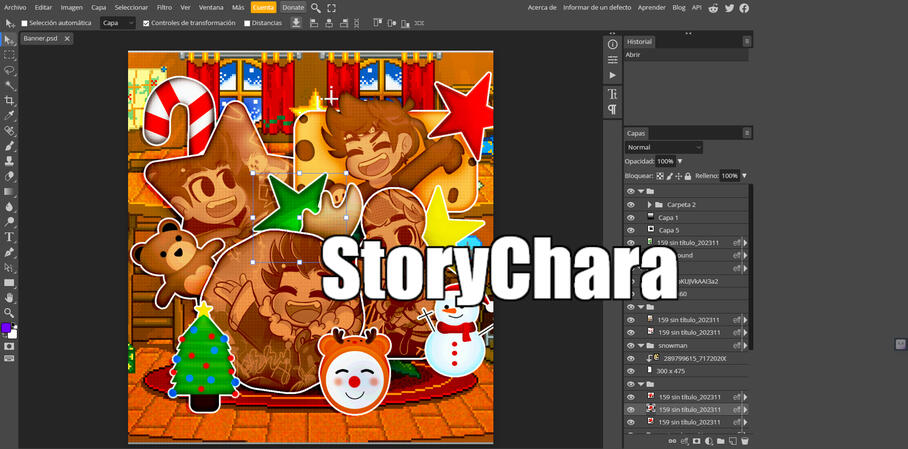Uncheck Controles de transformación
The height and width of the screenshot is (449, 908).
[x=146, y=23]
